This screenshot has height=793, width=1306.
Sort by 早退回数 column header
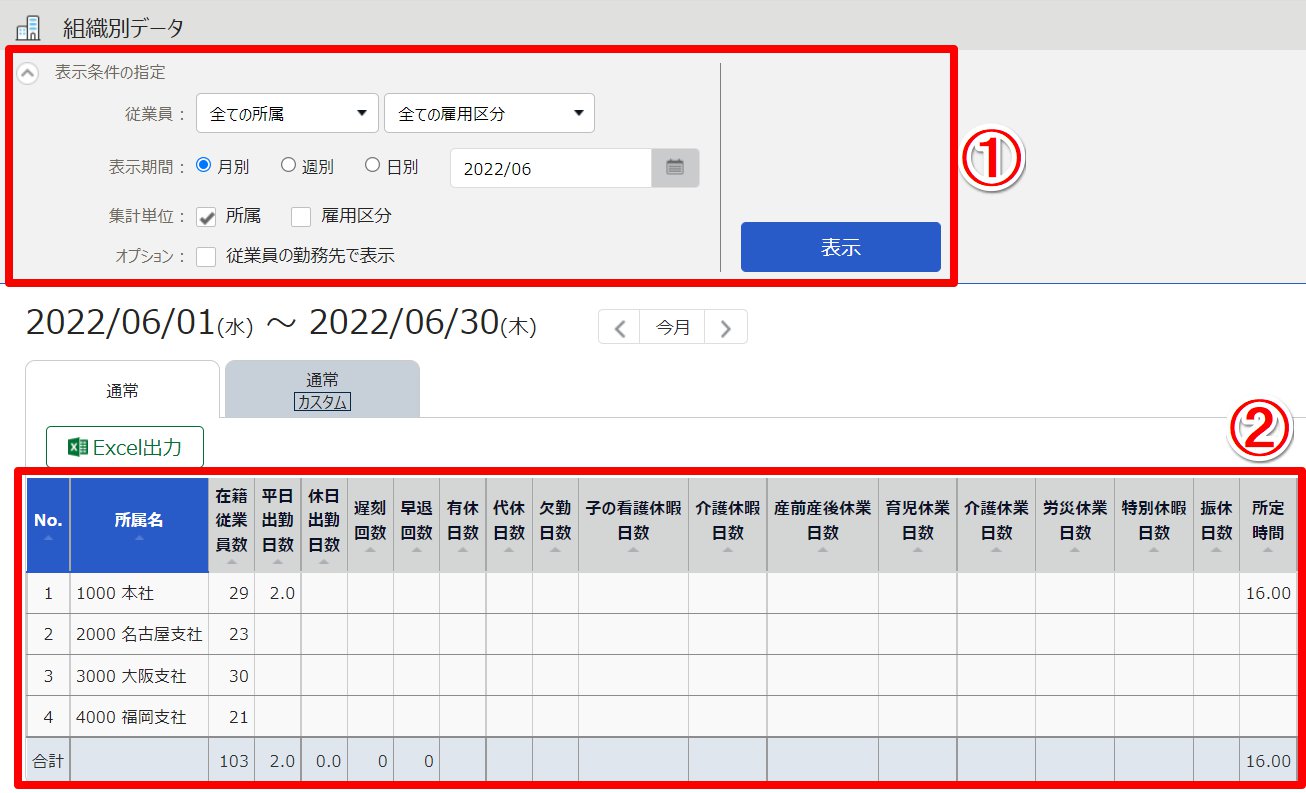pos(417,525)
